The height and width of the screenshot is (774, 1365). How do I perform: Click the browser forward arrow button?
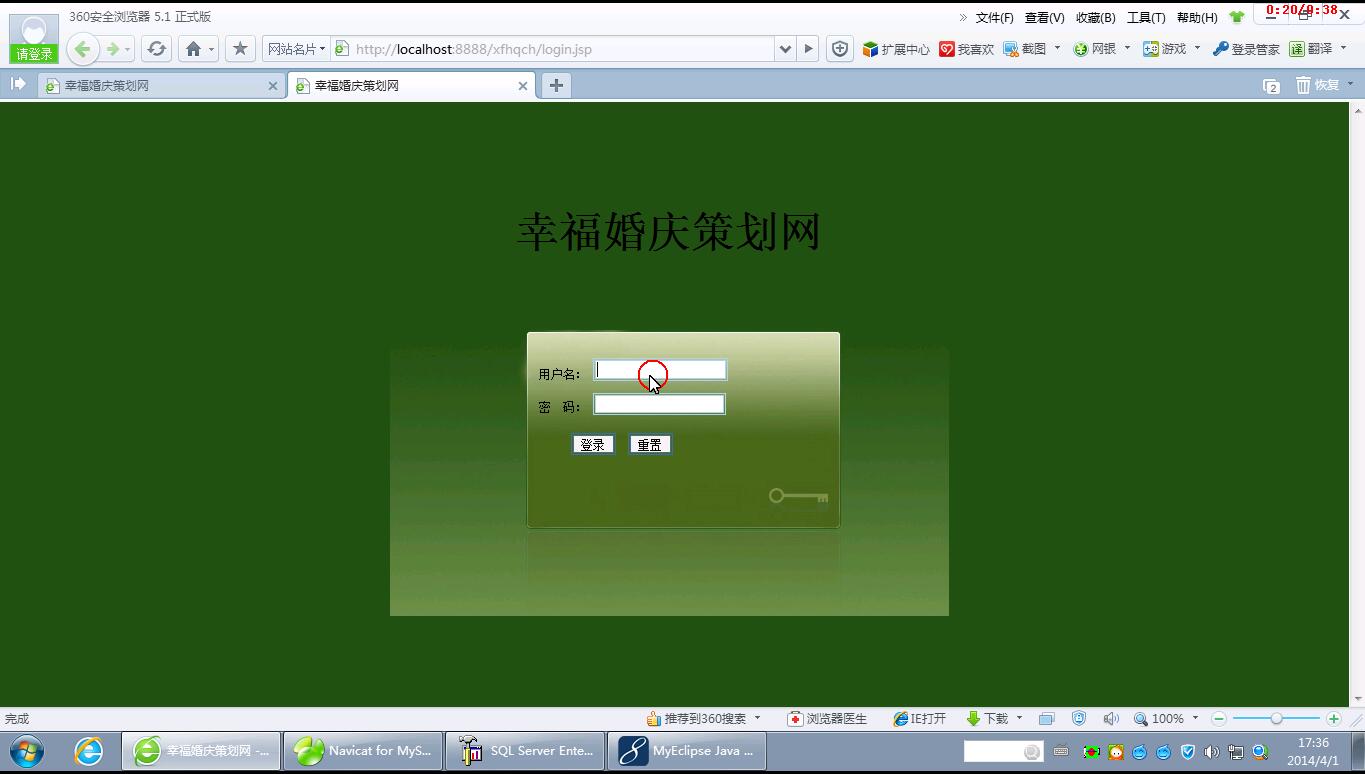(x=113, y=49)
